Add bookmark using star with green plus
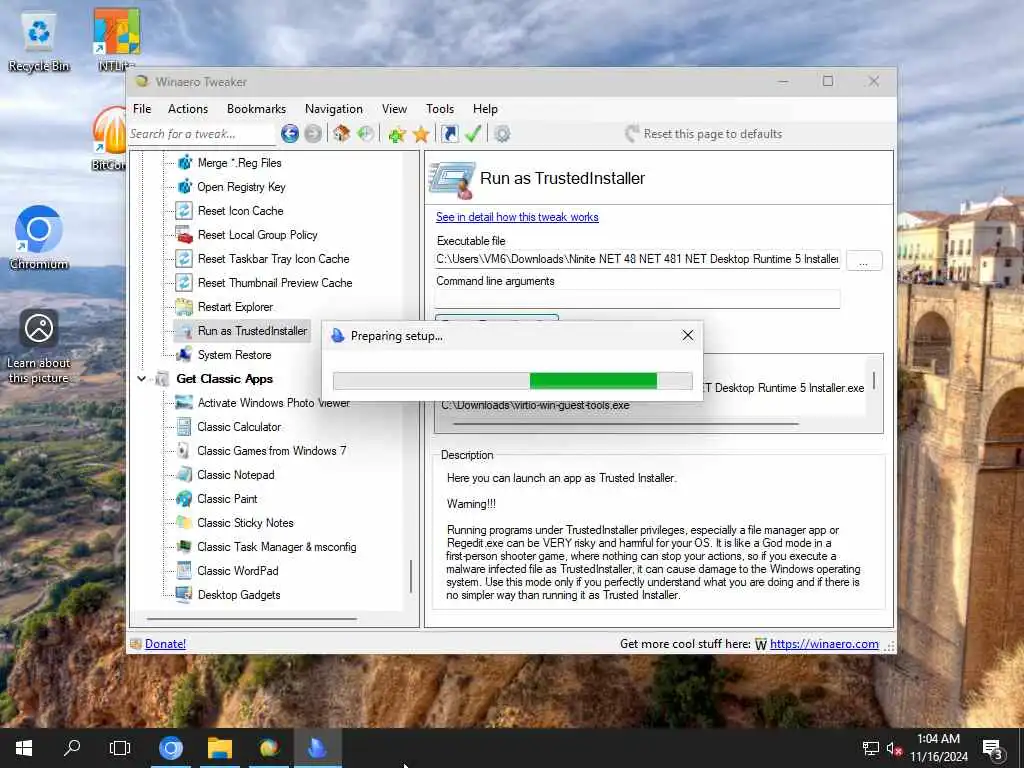 coord(396,134)
